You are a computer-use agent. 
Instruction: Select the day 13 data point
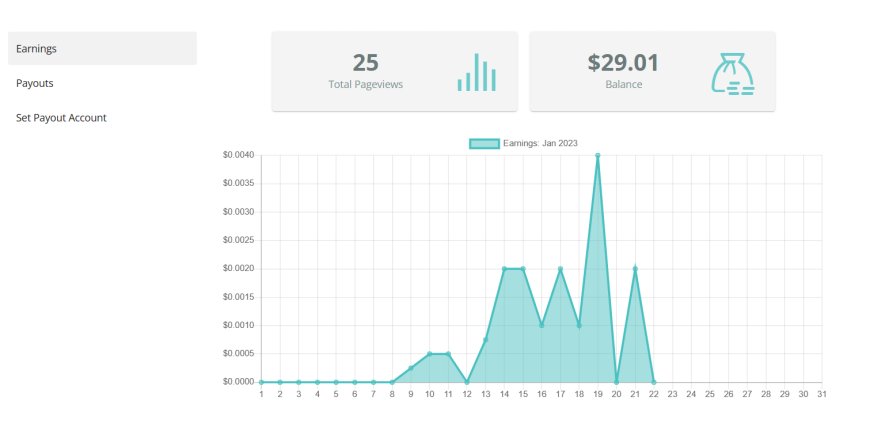485,340
